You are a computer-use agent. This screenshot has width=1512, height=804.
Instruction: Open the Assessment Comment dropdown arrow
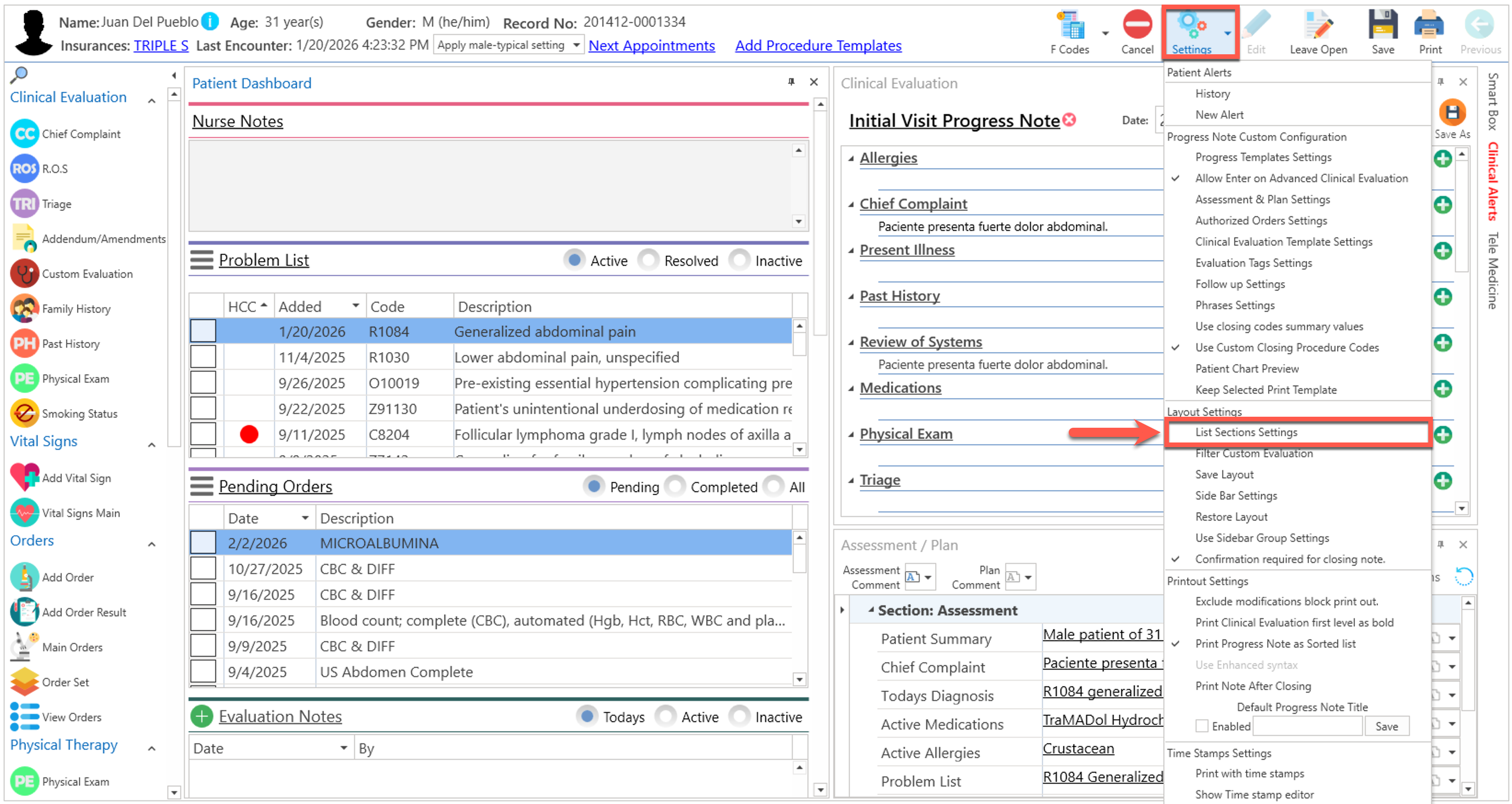pyautogui.click(x=928, y=577)
